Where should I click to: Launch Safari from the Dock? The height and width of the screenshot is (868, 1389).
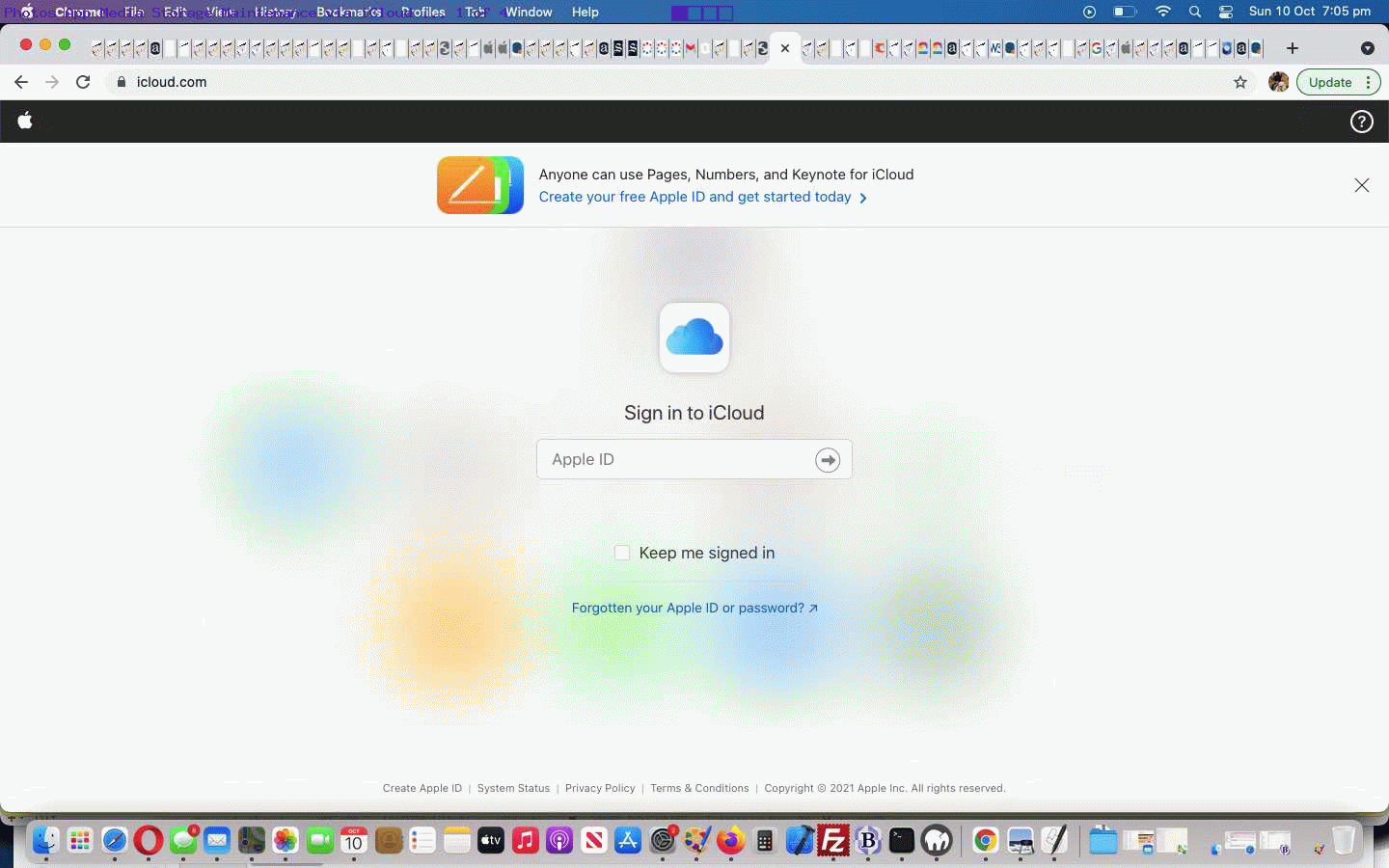[x=114, y=841]
